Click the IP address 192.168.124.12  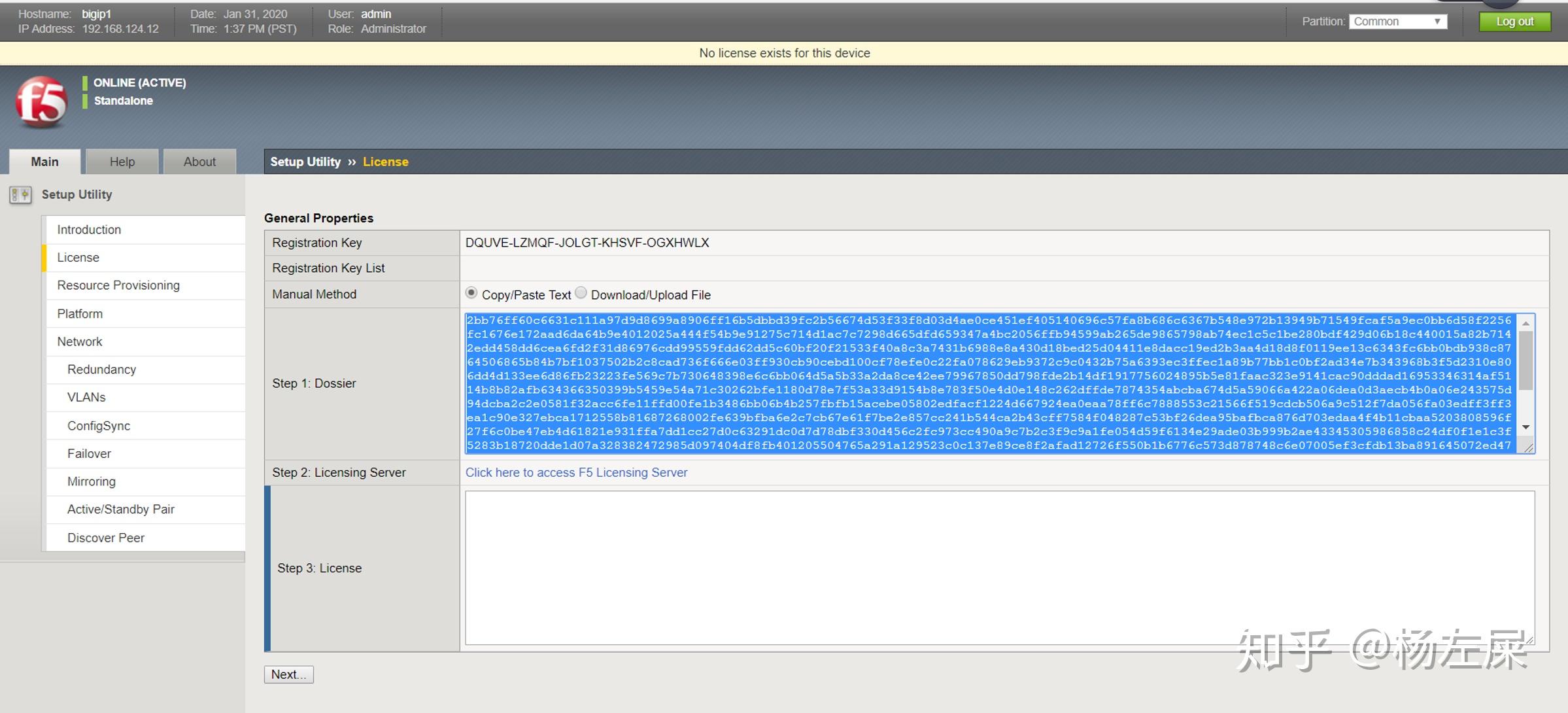pos(120,29)
